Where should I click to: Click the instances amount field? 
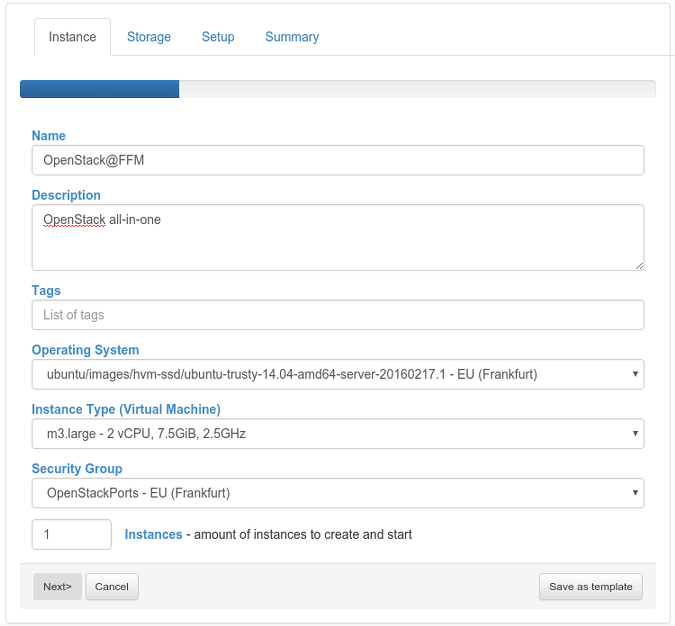[x=71, y=534]
